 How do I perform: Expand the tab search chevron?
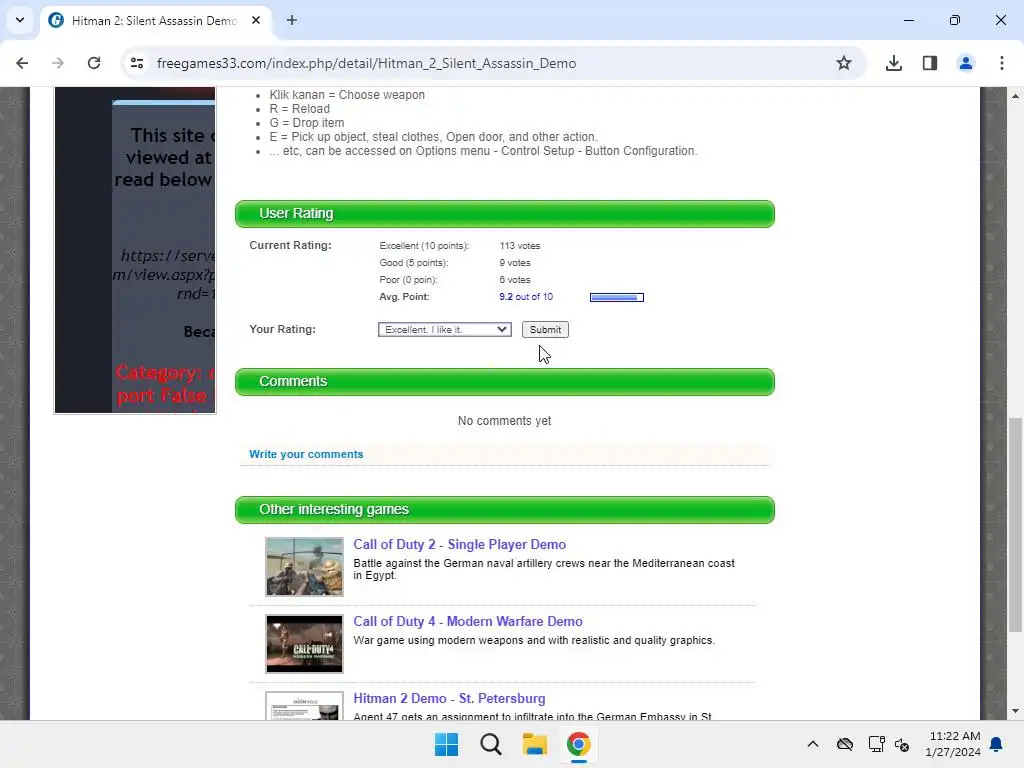(x=20, y=20)
